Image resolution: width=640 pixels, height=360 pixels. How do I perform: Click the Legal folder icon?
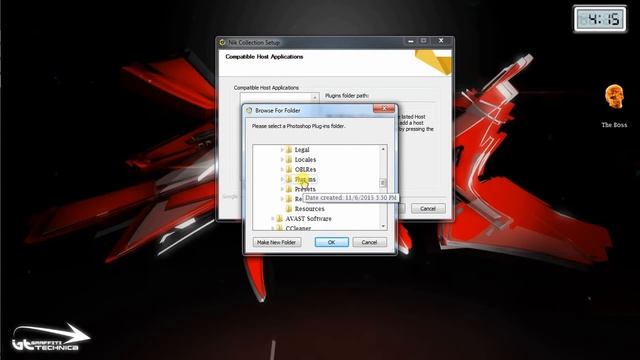[x=289, y=149]
